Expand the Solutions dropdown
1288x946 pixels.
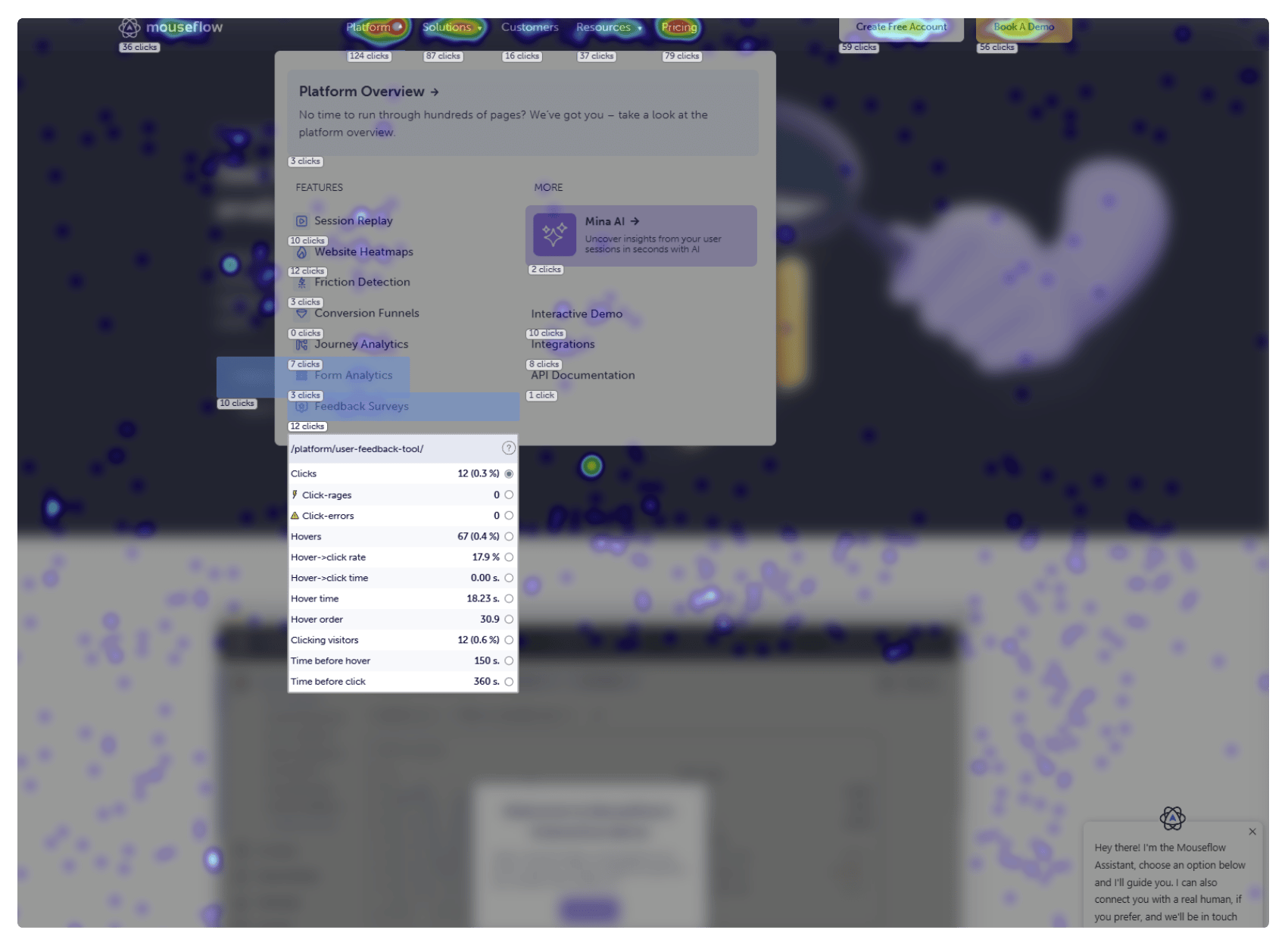448,27
